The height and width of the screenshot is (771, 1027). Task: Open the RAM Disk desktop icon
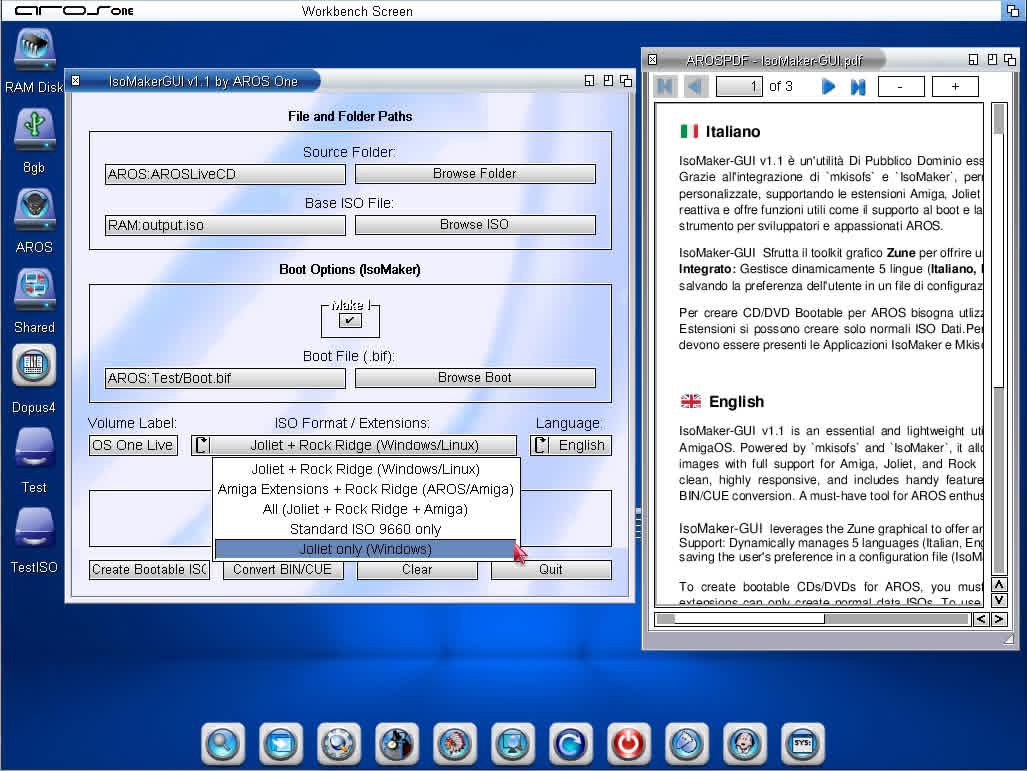coord(34,50)
